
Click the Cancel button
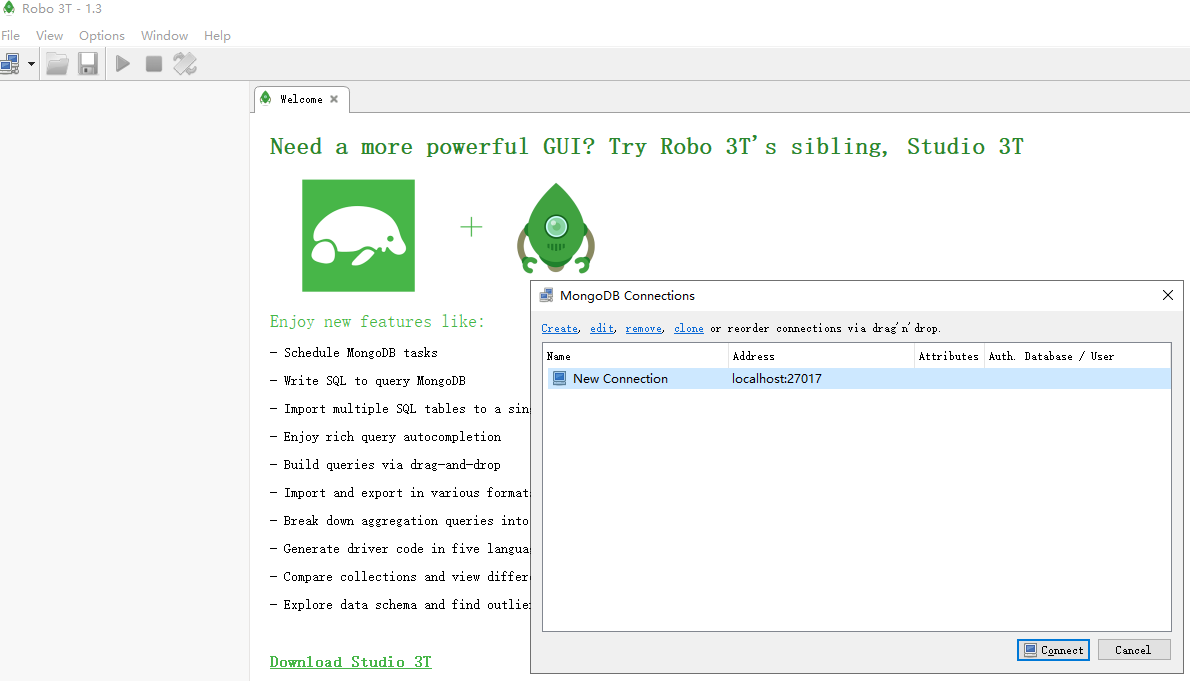[x=1133, y=650]
